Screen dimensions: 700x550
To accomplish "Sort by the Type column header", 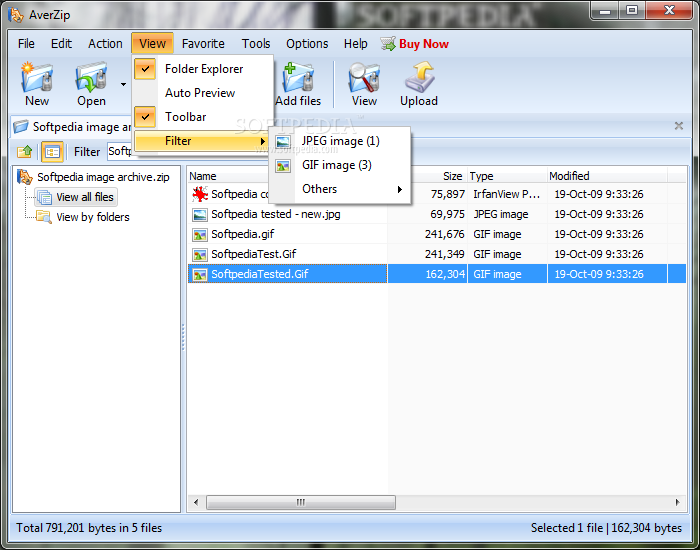I will pyautogui.click(x=507, y=176).
